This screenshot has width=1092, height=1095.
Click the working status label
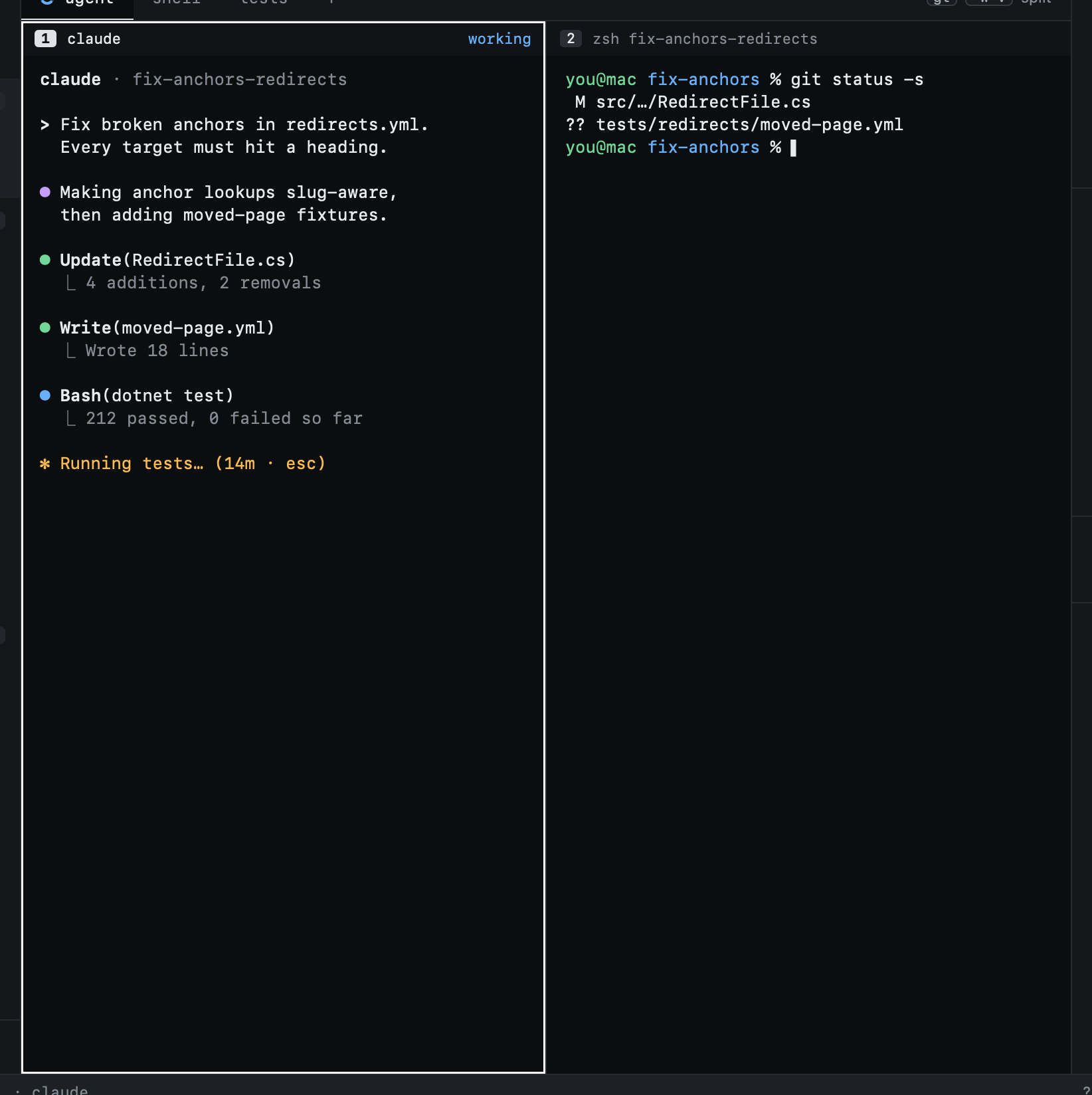pos(500,39)
